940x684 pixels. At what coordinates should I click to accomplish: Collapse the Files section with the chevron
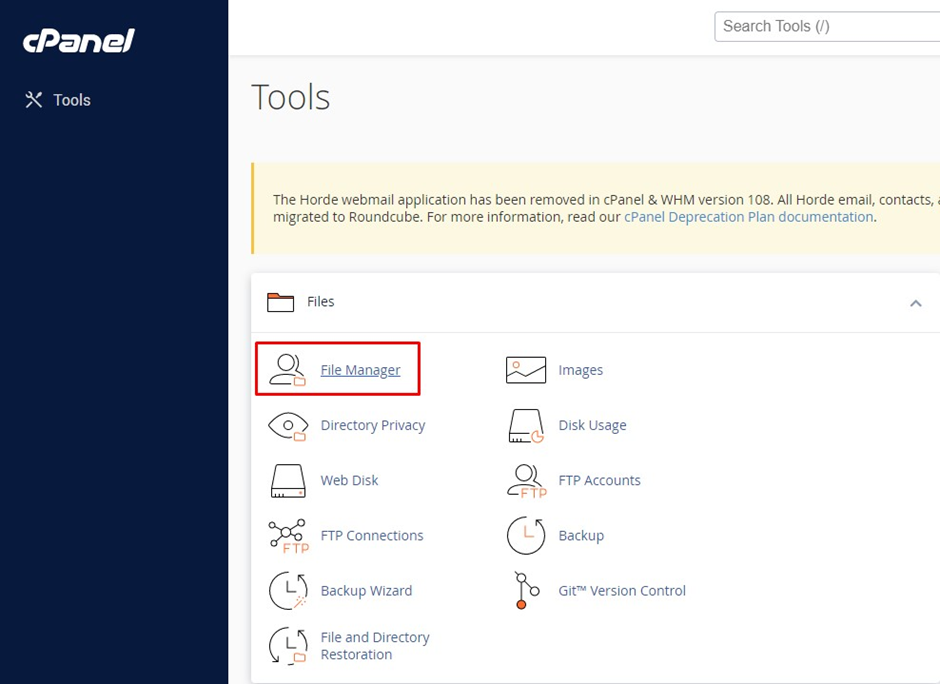point(915,303)
